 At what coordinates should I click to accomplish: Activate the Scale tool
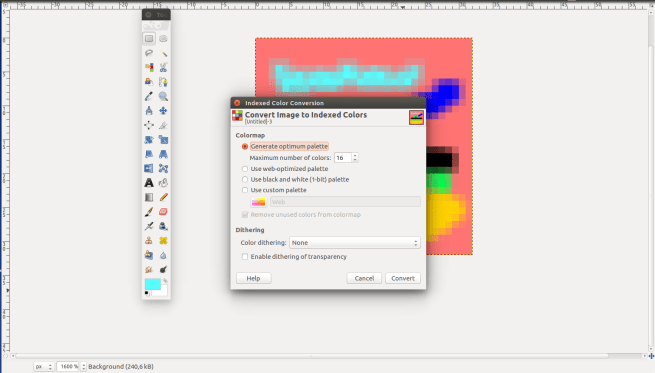pyautogui.click(x=163, y=140)
